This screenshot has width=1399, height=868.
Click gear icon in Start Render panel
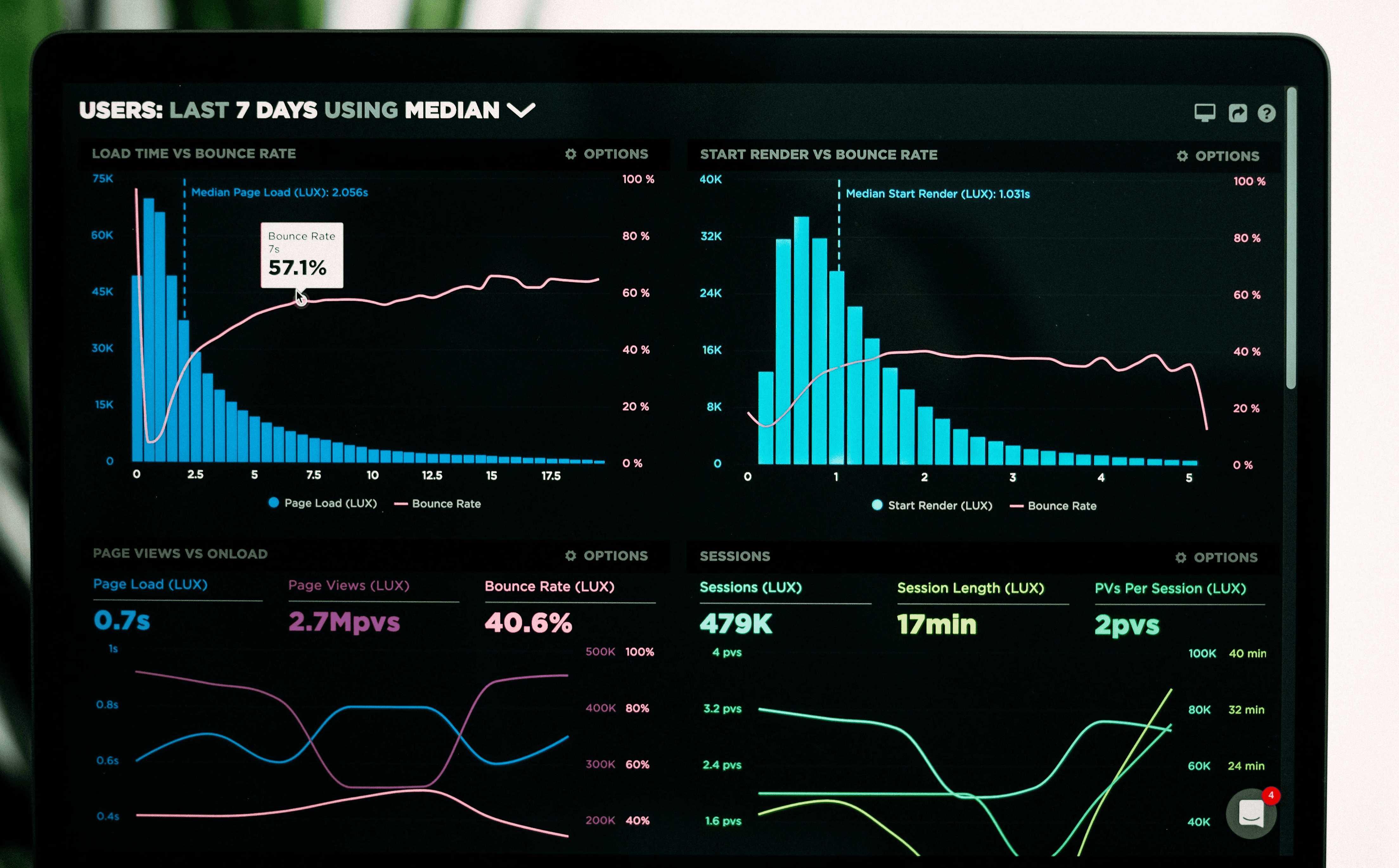point(1182,156)
